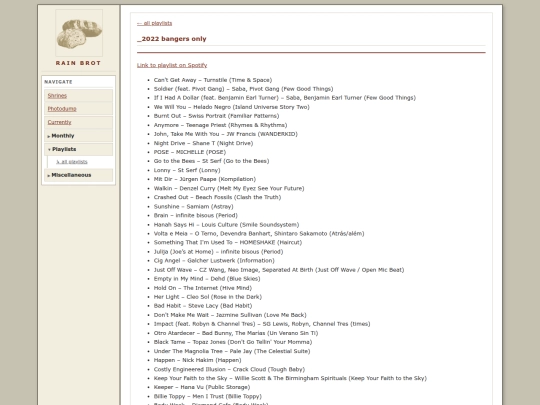The image size is (540, 405).
Task: Click 'Bad Habit – Steve Lacy' entry
Action: pyautogui.click(x=203, y=306)
